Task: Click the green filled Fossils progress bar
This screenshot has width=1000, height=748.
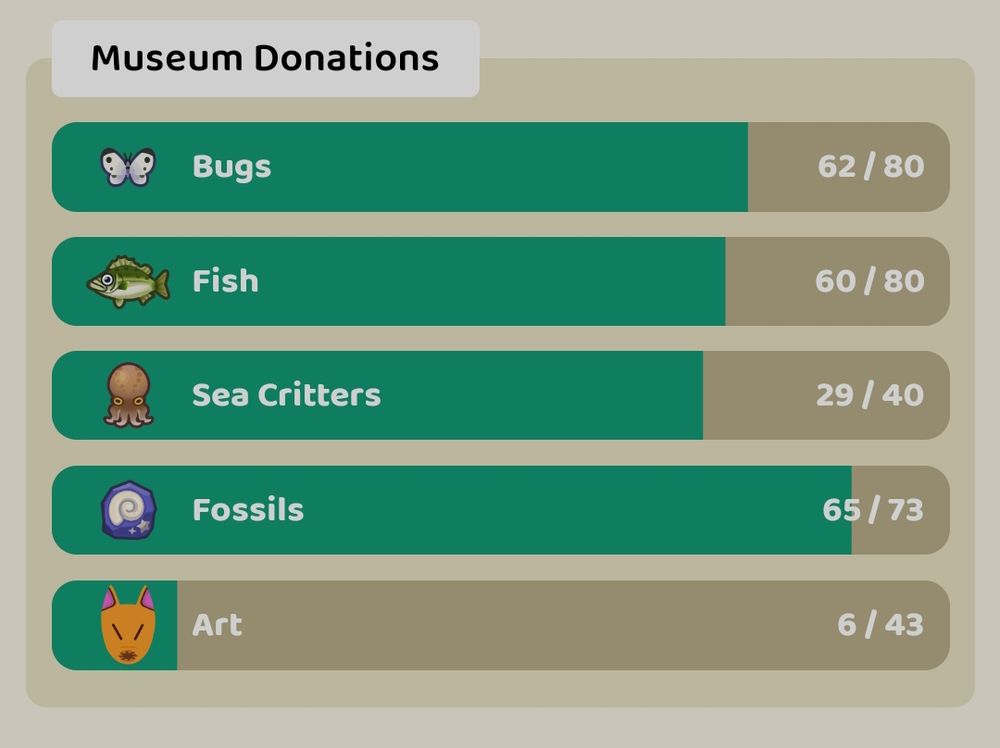Action: [x=452, y=510]
